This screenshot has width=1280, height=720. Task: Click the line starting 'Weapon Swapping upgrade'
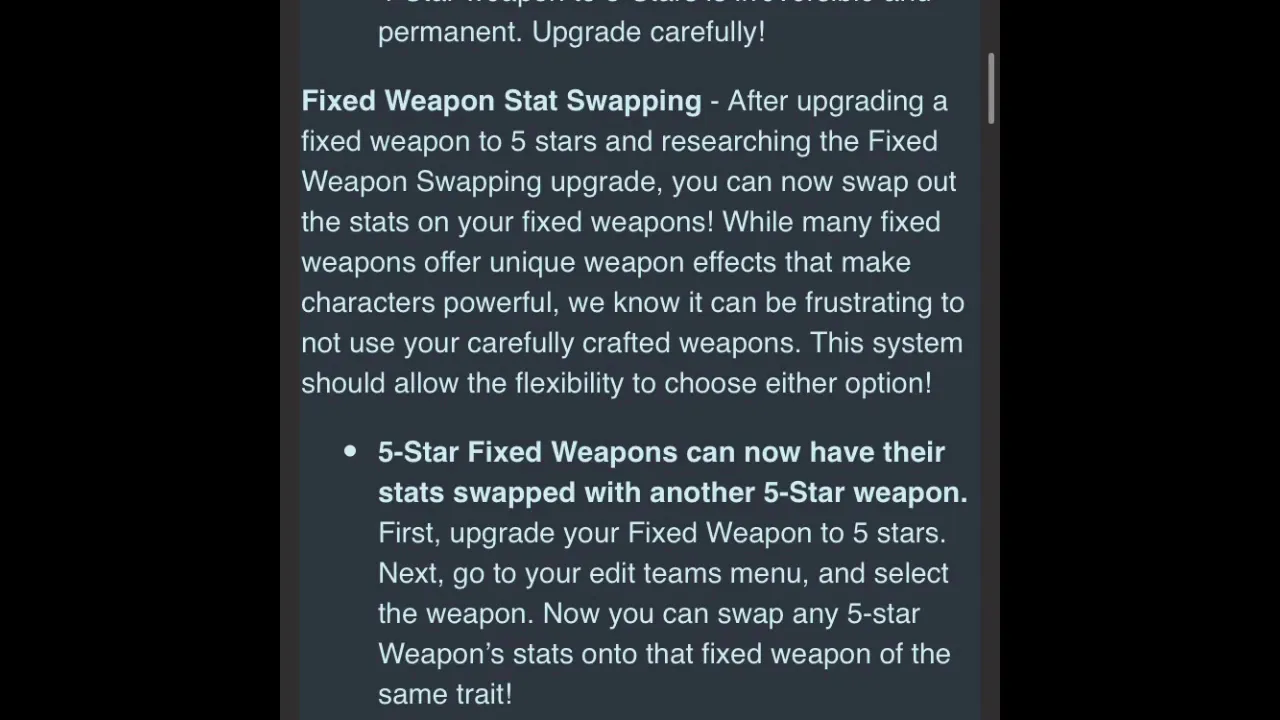tap(629, 182)
